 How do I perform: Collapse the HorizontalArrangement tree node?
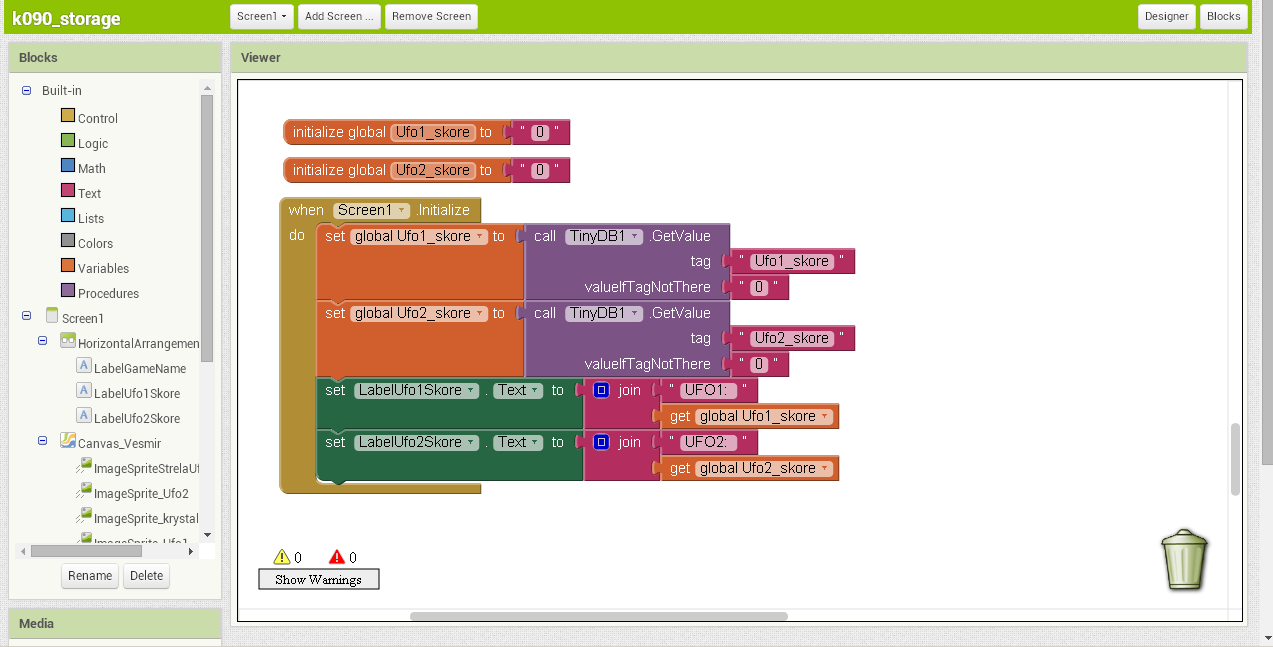(x=43, y=341)
